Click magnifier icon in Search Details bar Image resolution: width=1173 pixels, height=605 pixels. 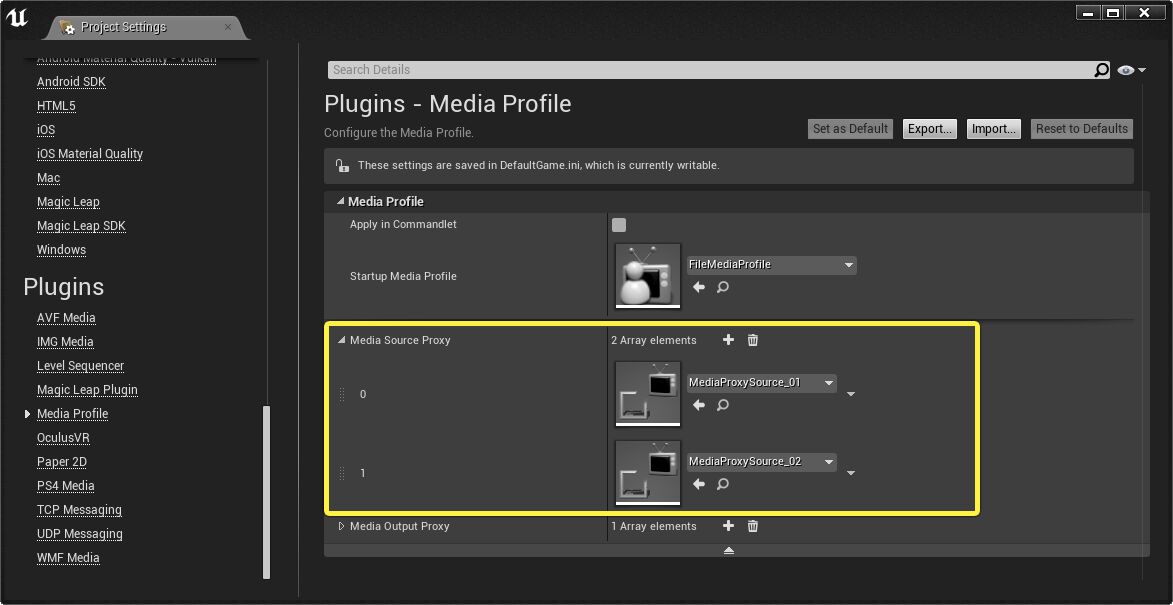click(1101, 69)
